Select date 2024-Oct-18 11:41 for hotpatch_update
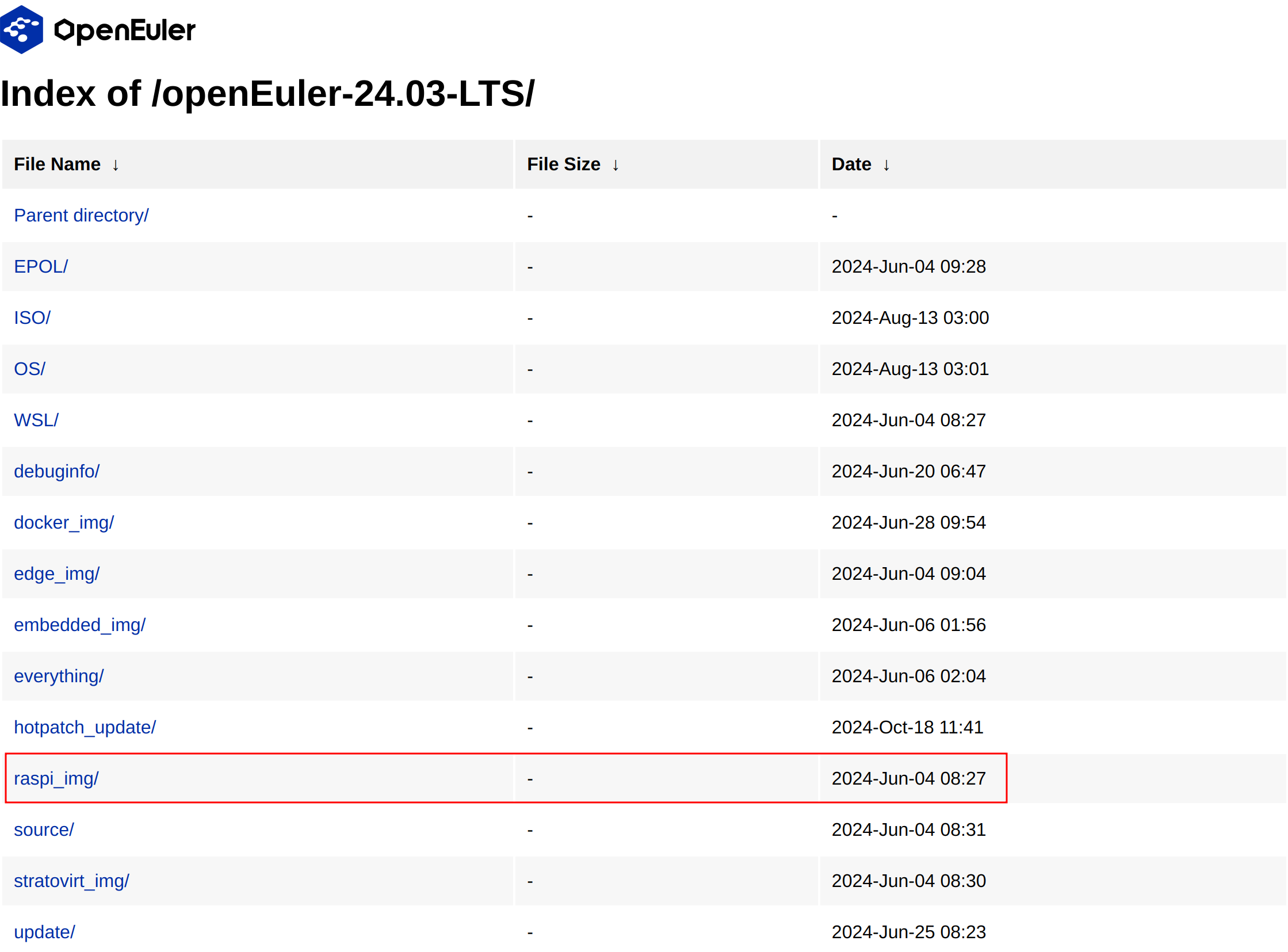Viewport: 1288px width, 952px height. [907, 728]
